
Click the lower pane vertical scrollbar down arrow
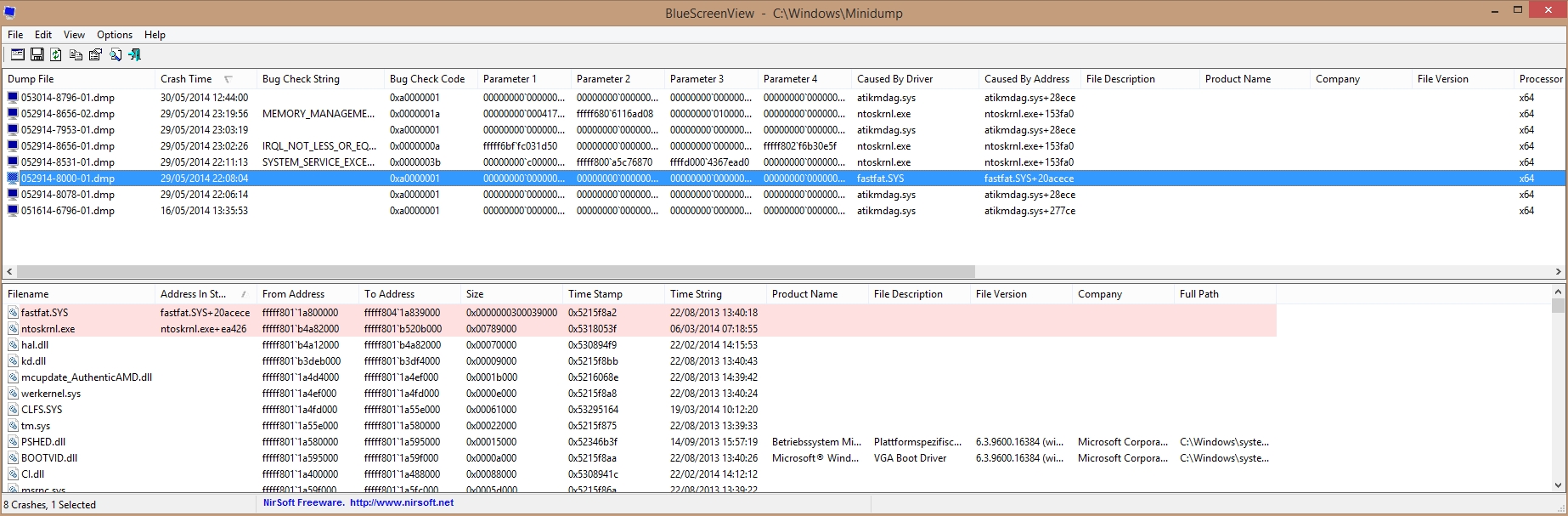point(1558,485)
